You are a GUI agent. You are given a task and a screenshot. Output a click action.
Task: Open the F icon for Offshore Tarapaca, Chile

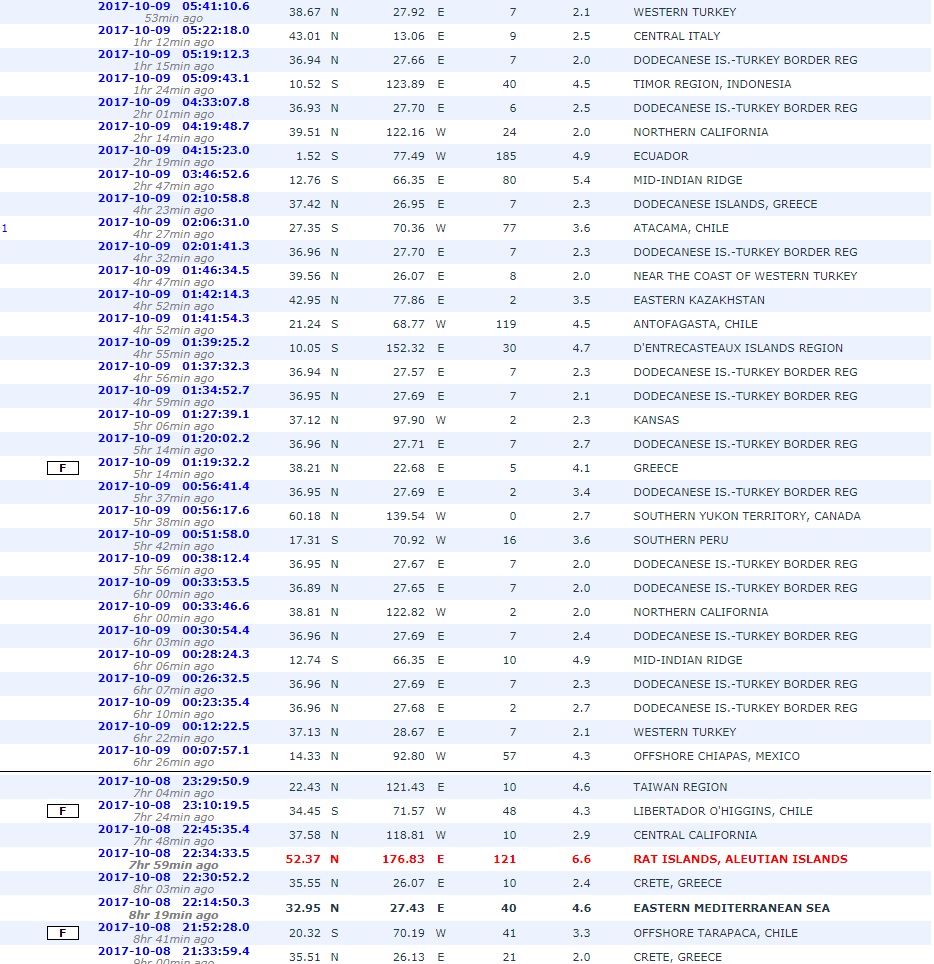[63, 933]
